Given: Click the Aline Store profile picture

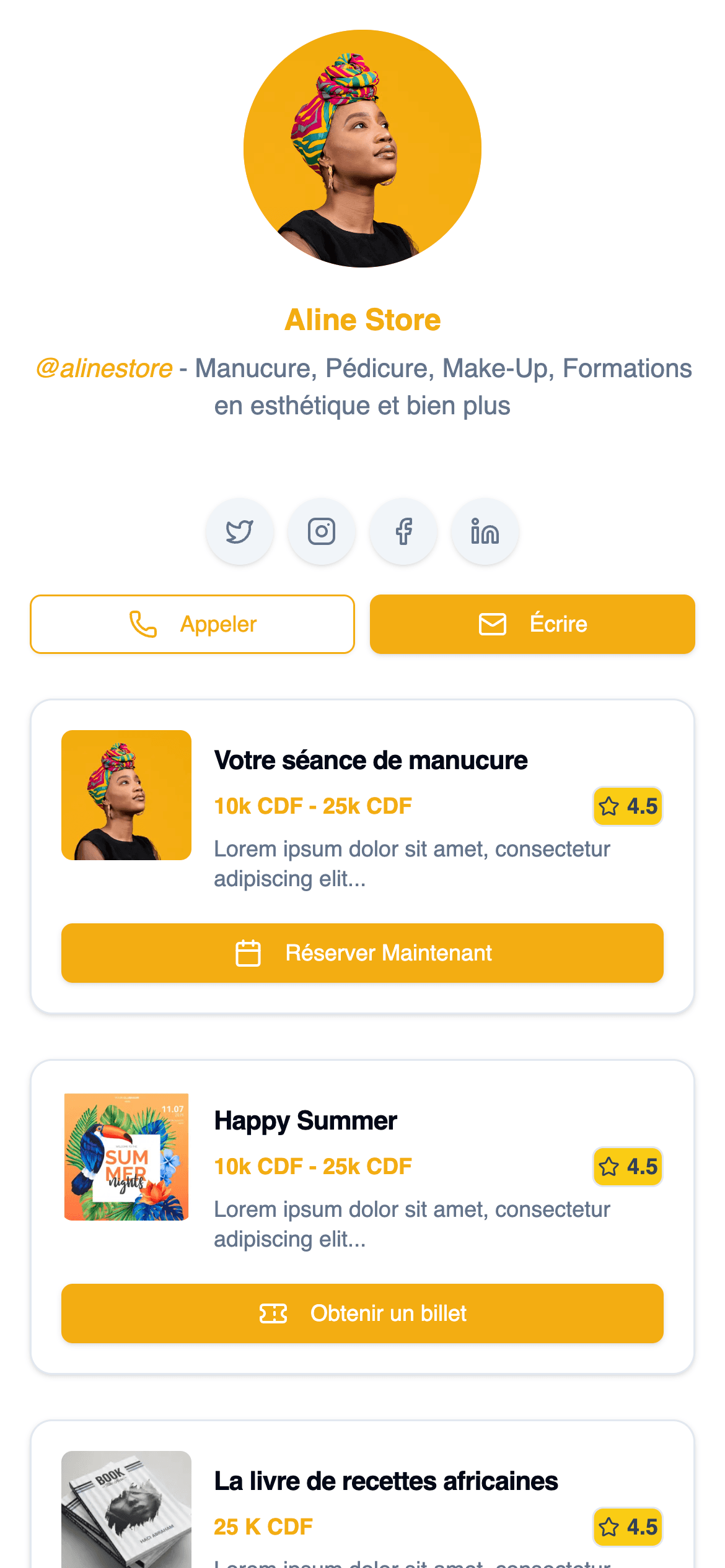Looking at the screenshot, I should point(362,149).
